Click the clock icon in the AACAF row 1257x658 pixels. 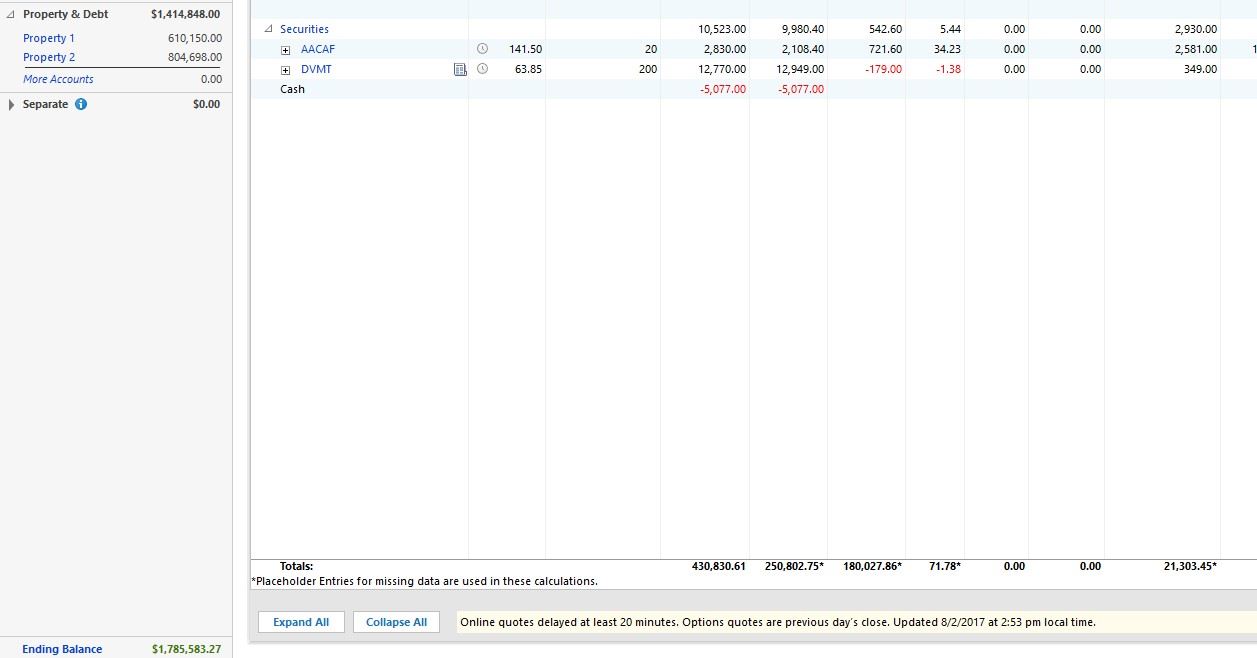[482, 49]
